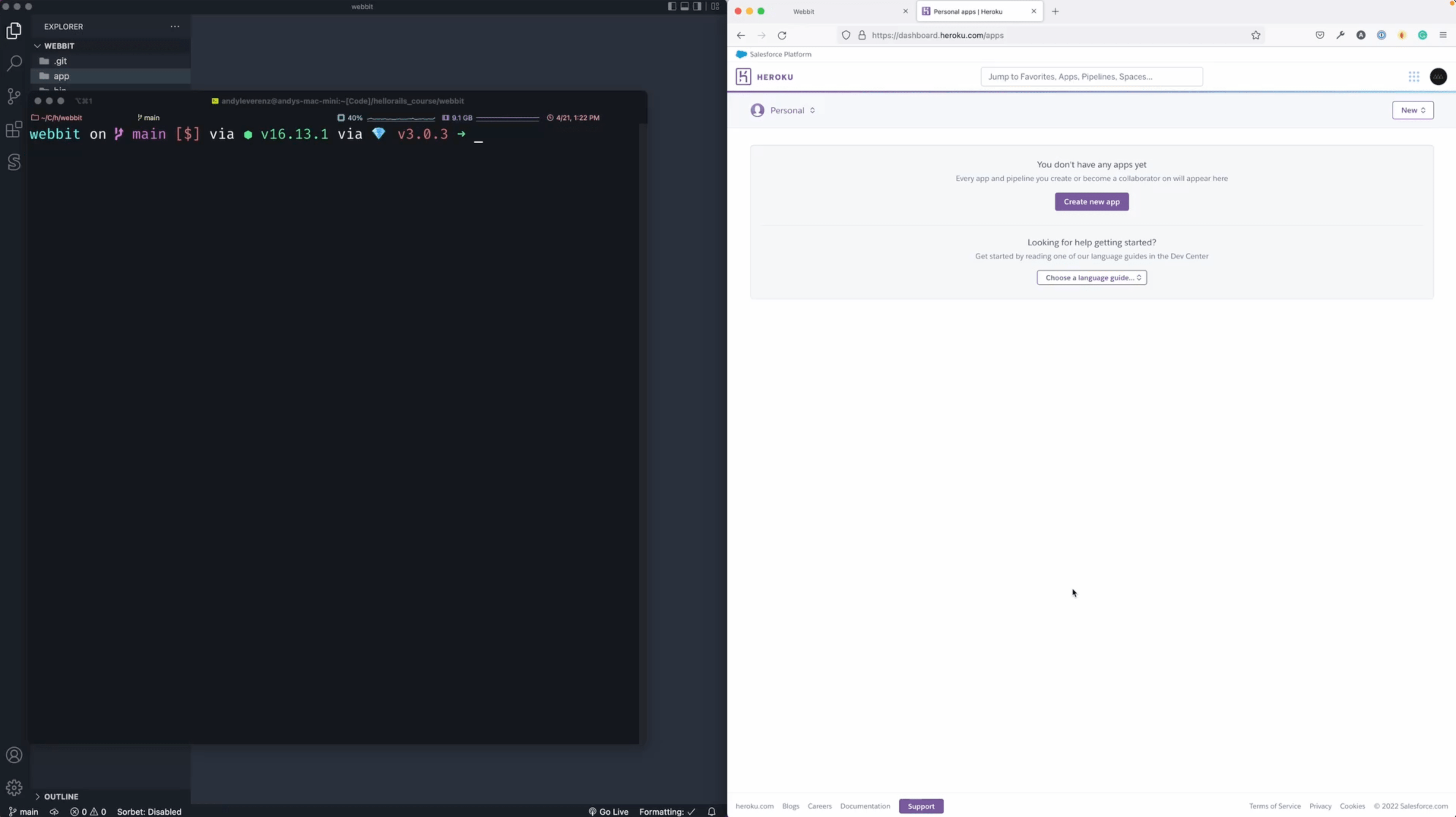Open the Manage gear in VS Code
This screenshot has width=1456, height=817.
(x=14, y=788)
